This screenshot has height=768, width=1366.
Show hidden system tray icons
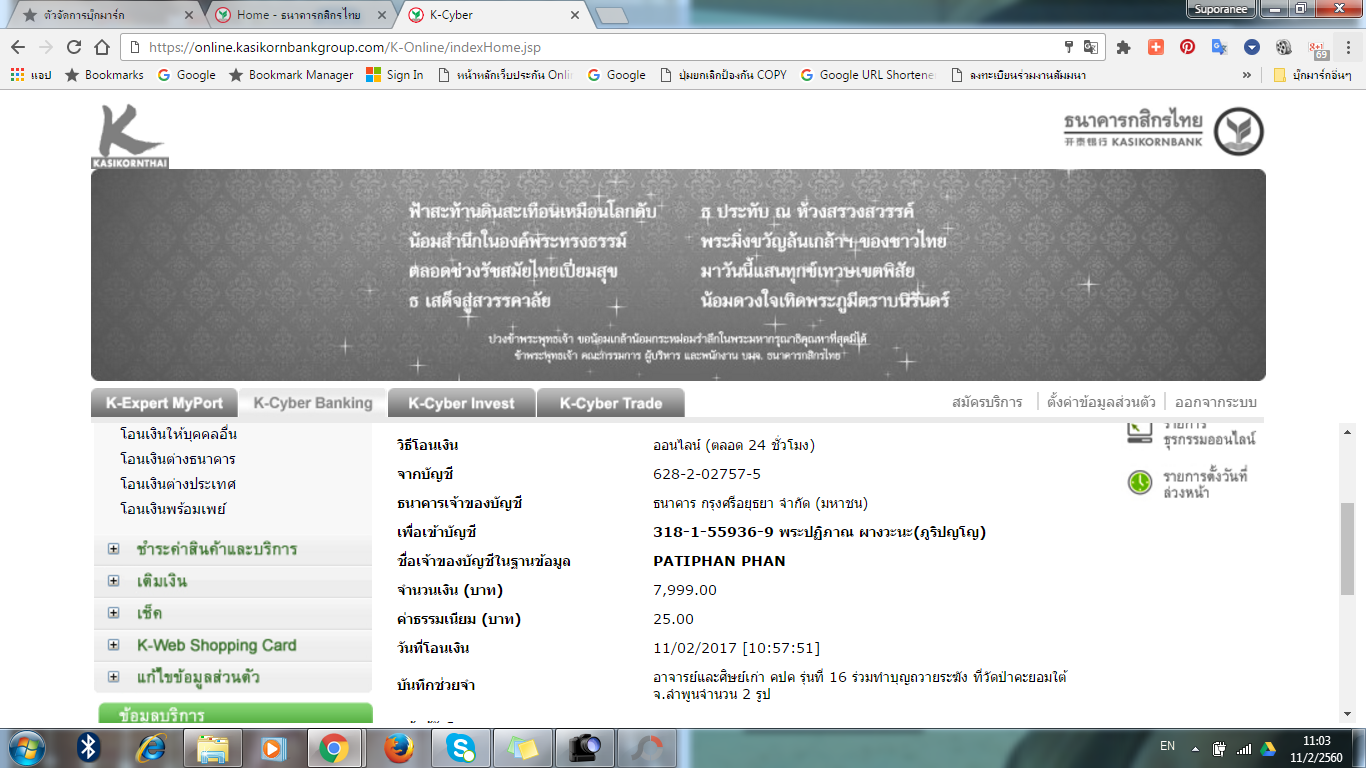pyautogui.click(x=1195, y=748)
